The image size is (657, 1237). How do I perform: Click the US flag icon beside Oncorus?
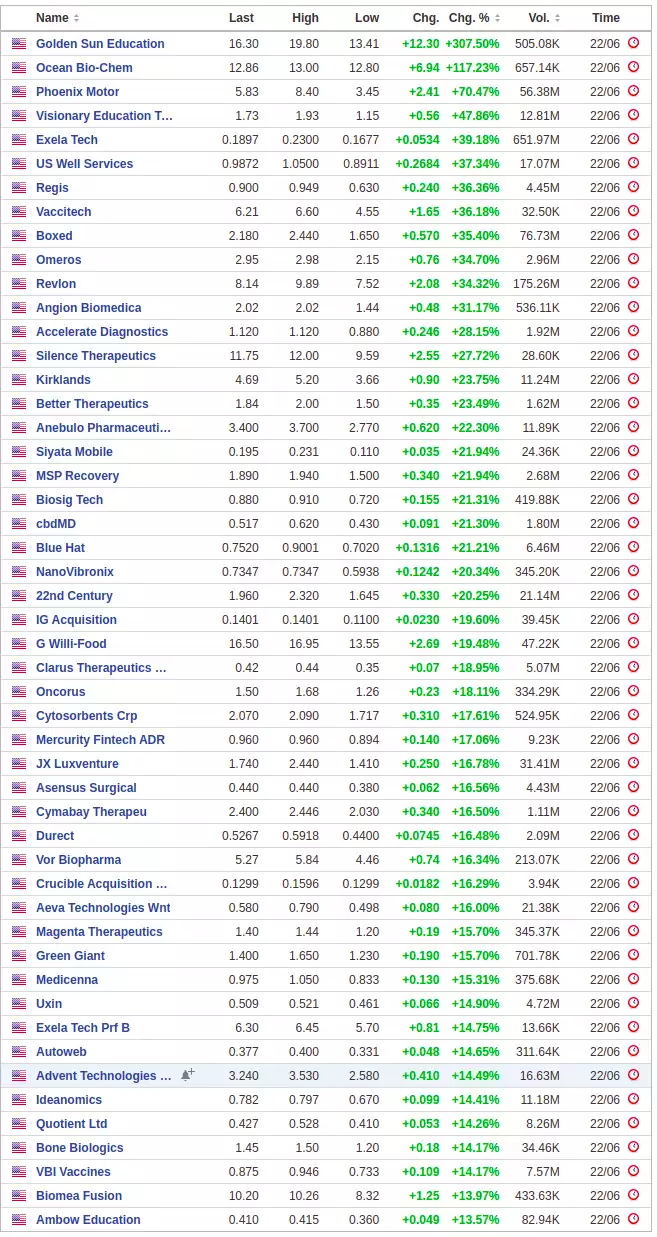point(19,692)
